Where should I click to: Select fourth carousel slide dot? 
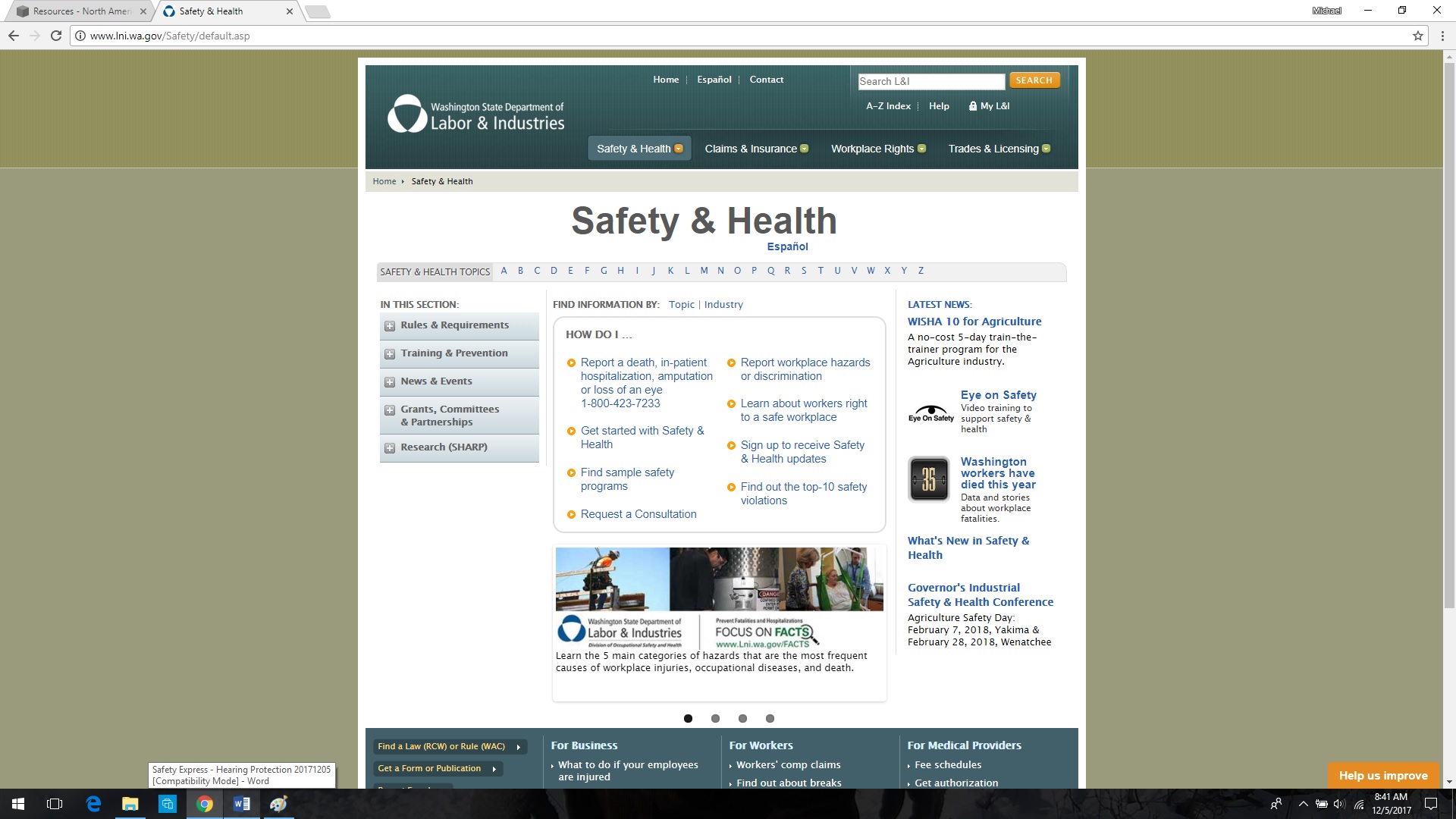click(x=770, y=718)
